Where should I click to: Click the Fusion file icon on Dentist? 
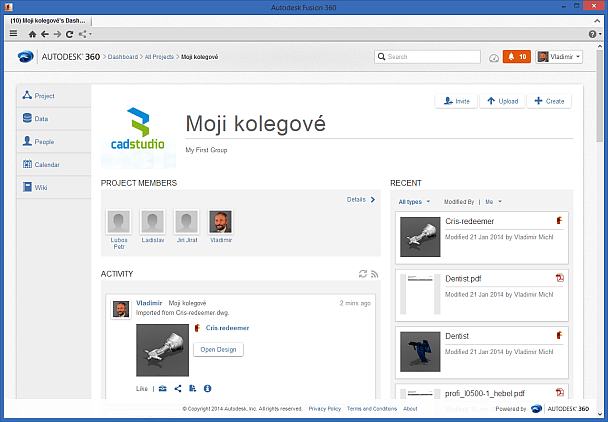[559, 335]
